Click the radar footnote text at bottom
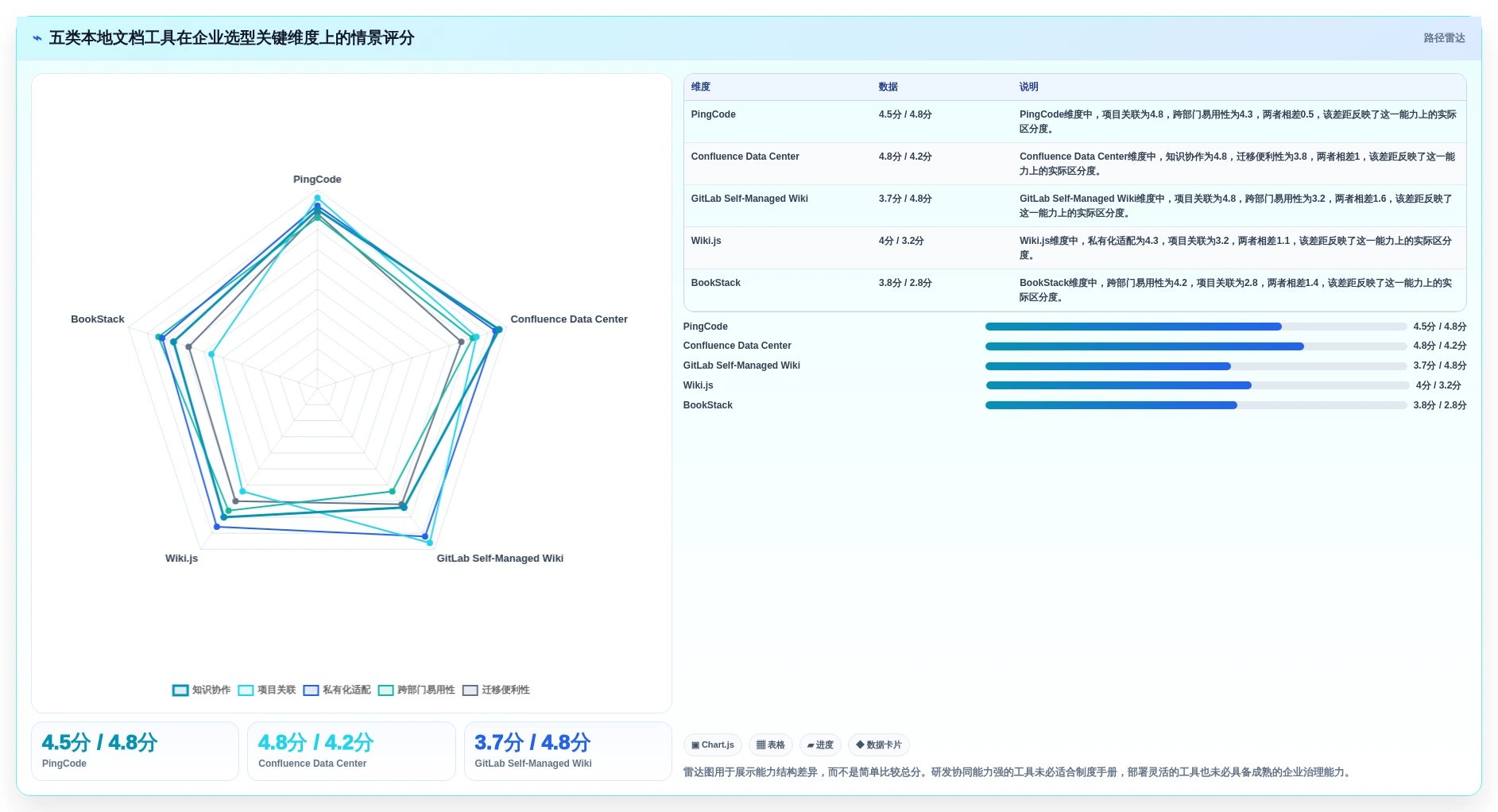The height and width of the screenshot is (812, 1498). point(1018,772)
